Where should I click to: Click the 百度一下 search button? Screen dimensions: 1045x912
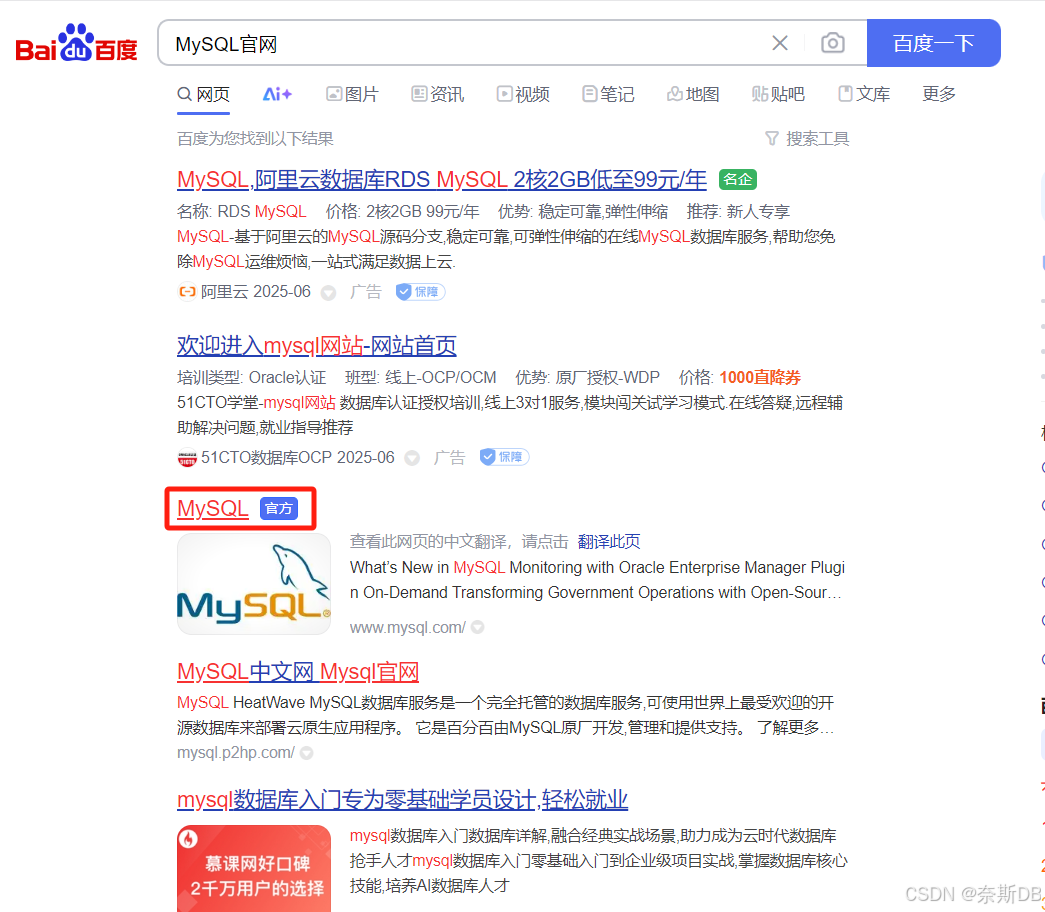[933, 43]
